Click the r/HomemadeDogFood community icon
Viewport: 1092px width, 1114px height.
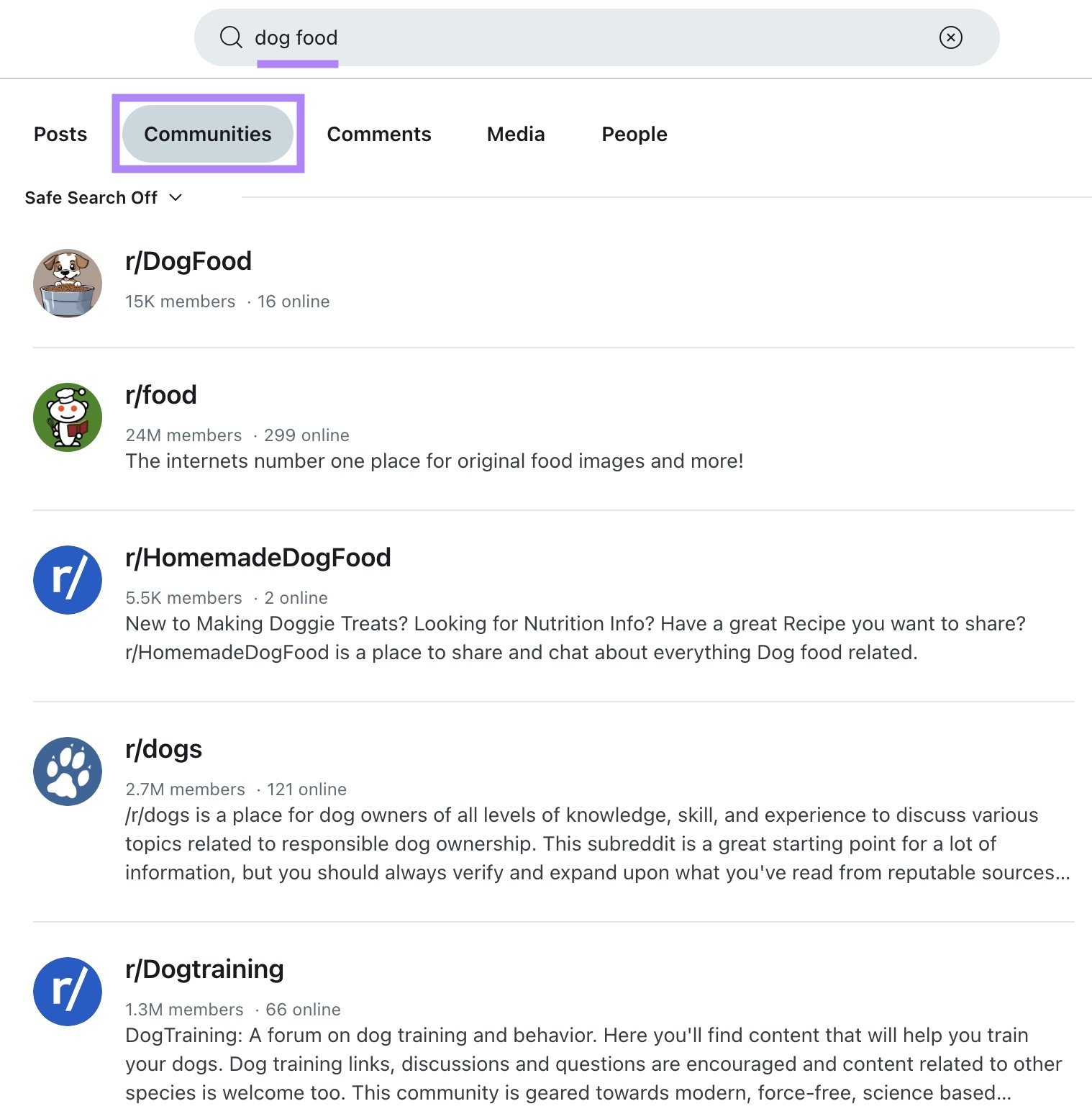point(67,580)
